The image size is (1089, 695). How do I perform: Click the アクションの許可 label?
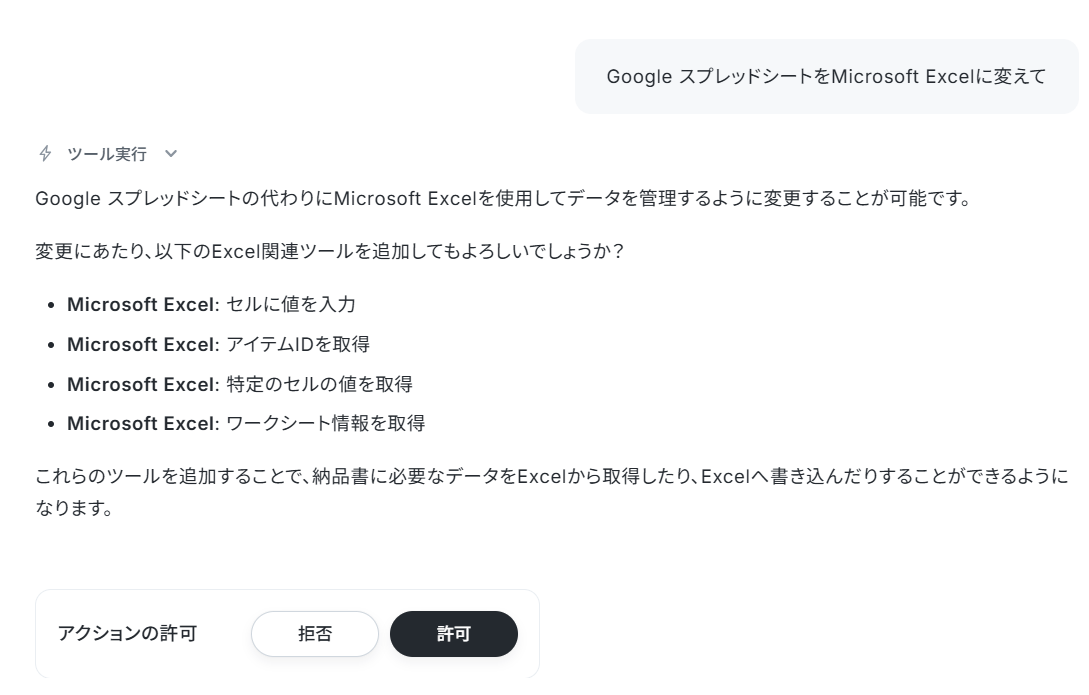click(127, 633)
